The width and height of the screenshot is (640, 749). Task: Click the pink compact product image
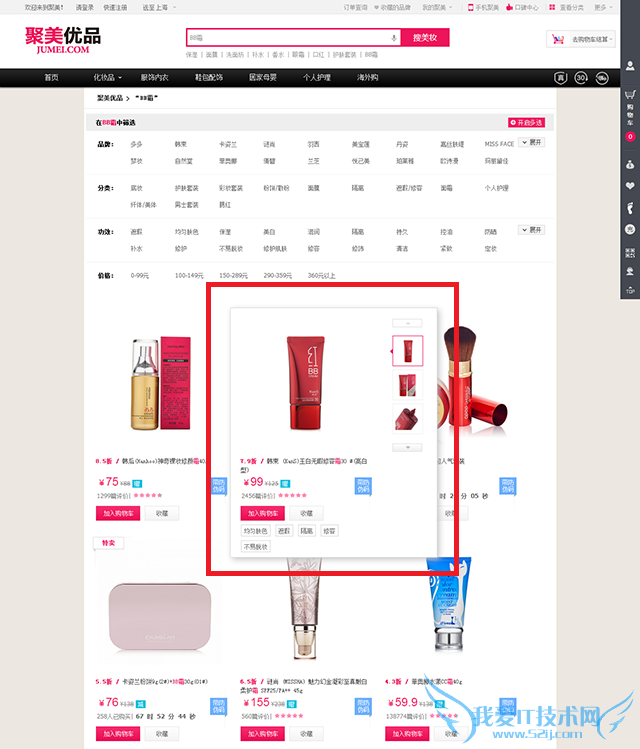[x=160, y=616]
